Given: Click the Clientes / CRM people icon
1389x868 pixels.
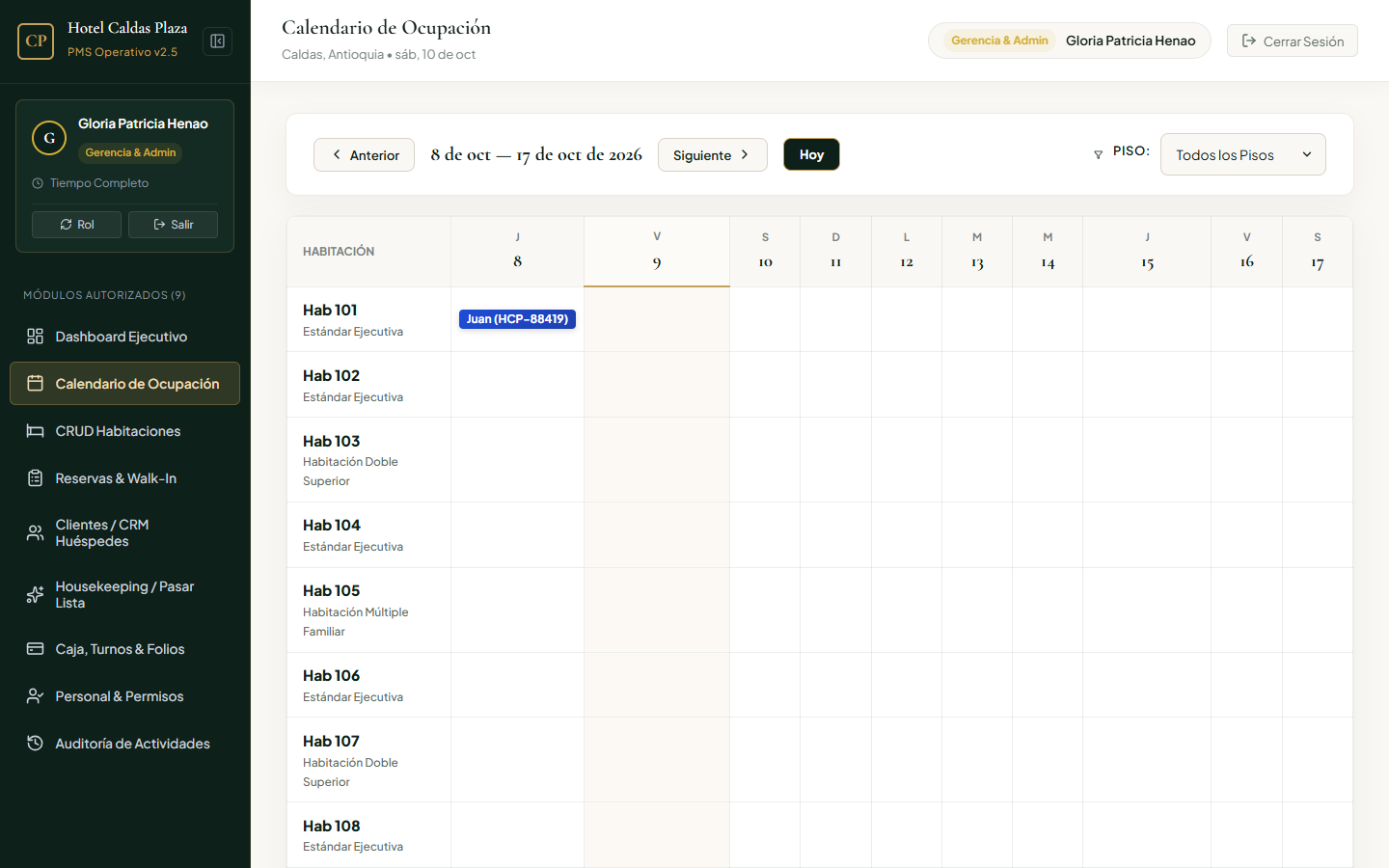Looking at the screenshot, I should pos(36,533).
